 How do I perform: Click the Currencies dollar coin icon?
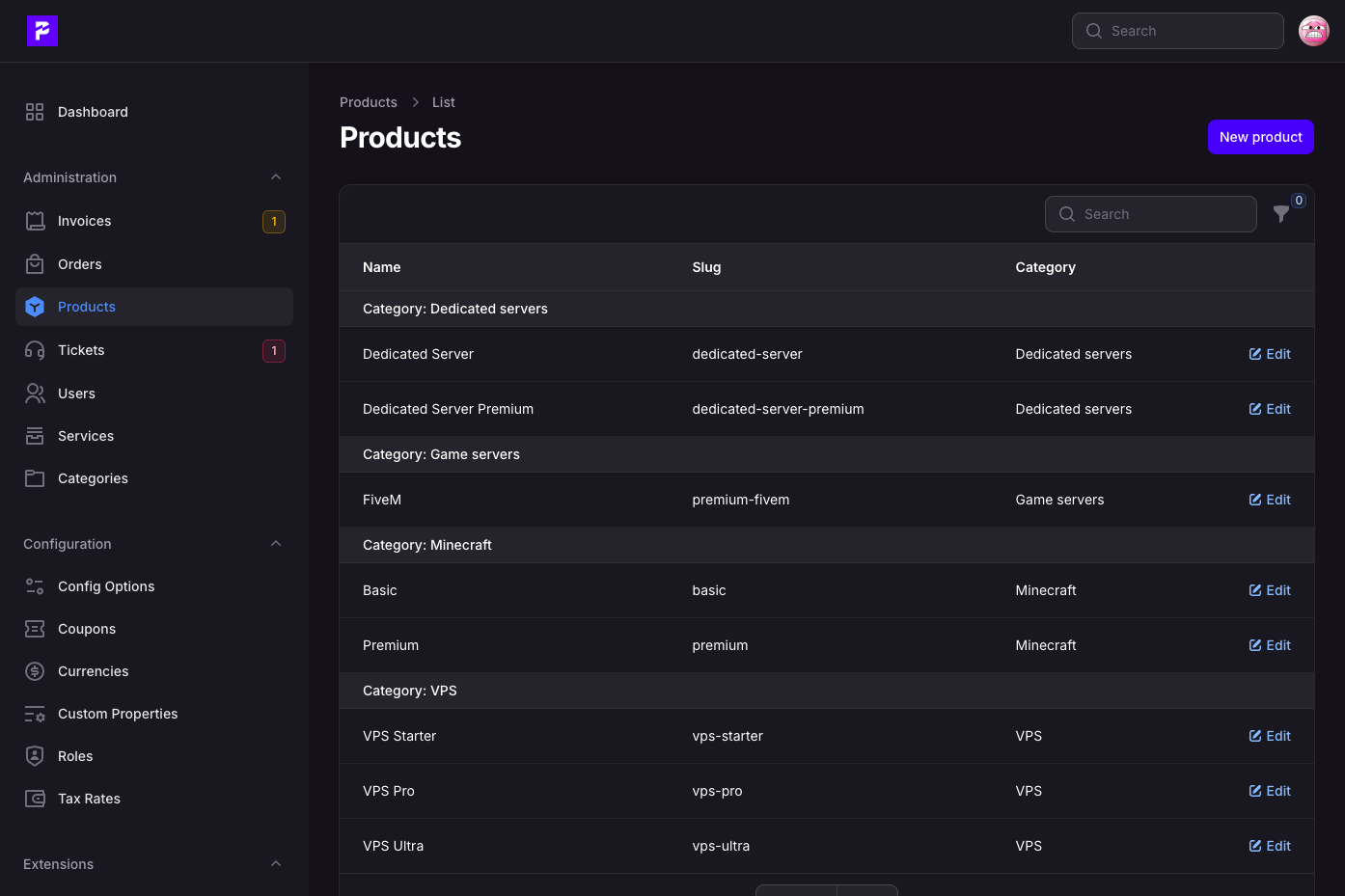(x=35, y=671)
